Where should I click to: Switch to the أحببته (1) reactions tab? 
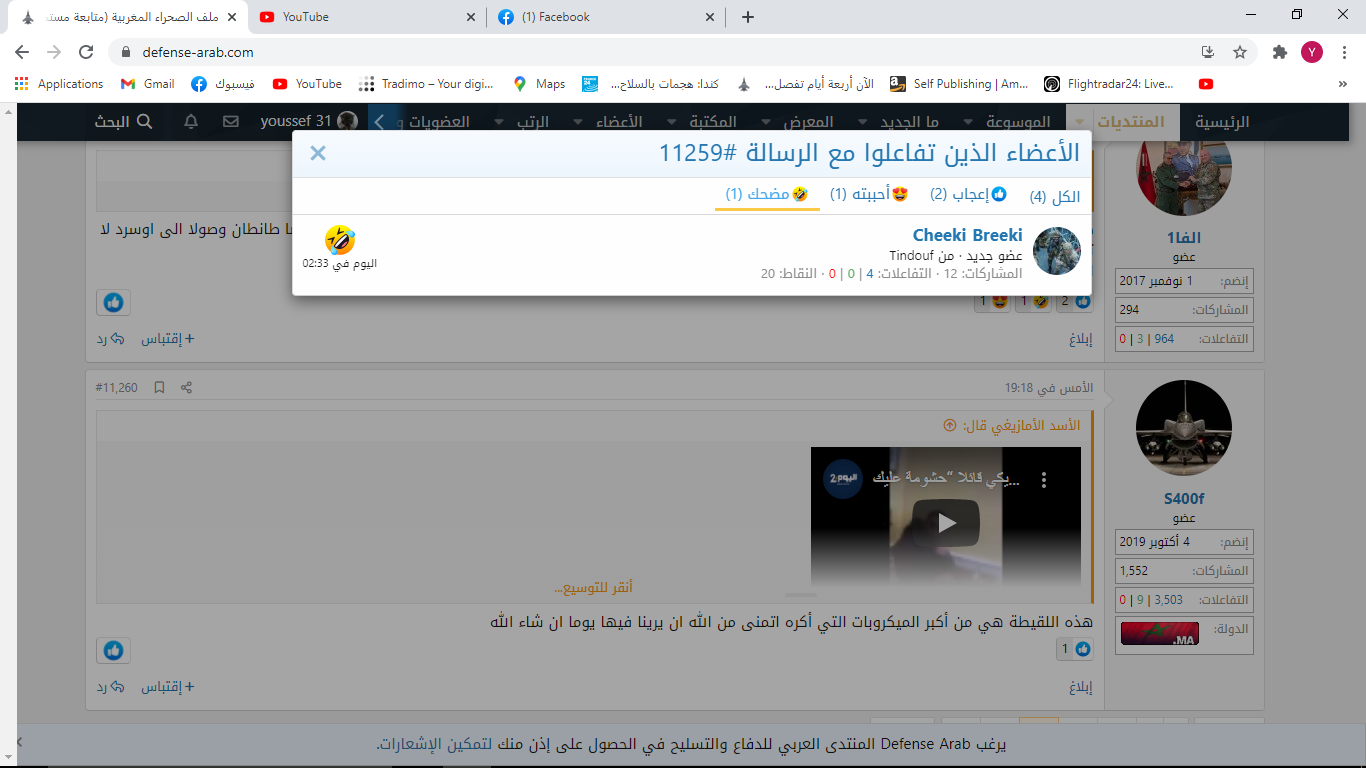click(868, 194)
